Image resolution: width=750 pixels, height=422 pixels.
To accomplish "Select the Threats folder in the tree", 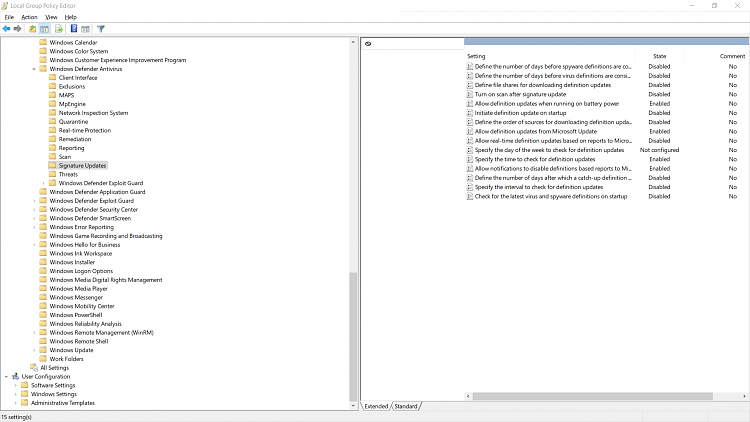I will 68,174.
